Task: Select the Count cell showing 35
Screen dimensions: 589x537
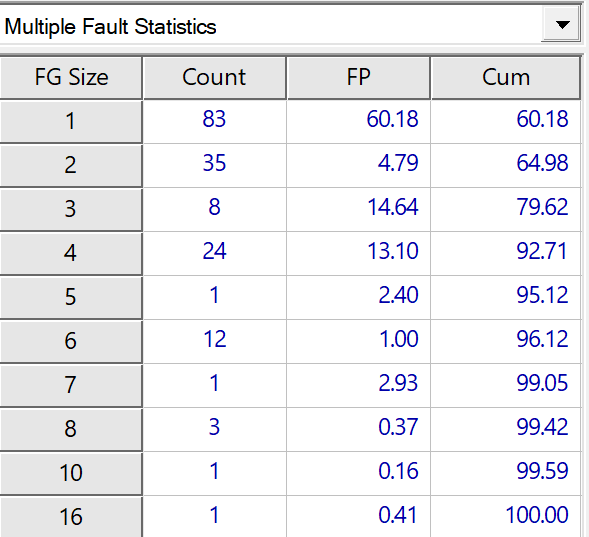Action: click(x=214, y=166)
